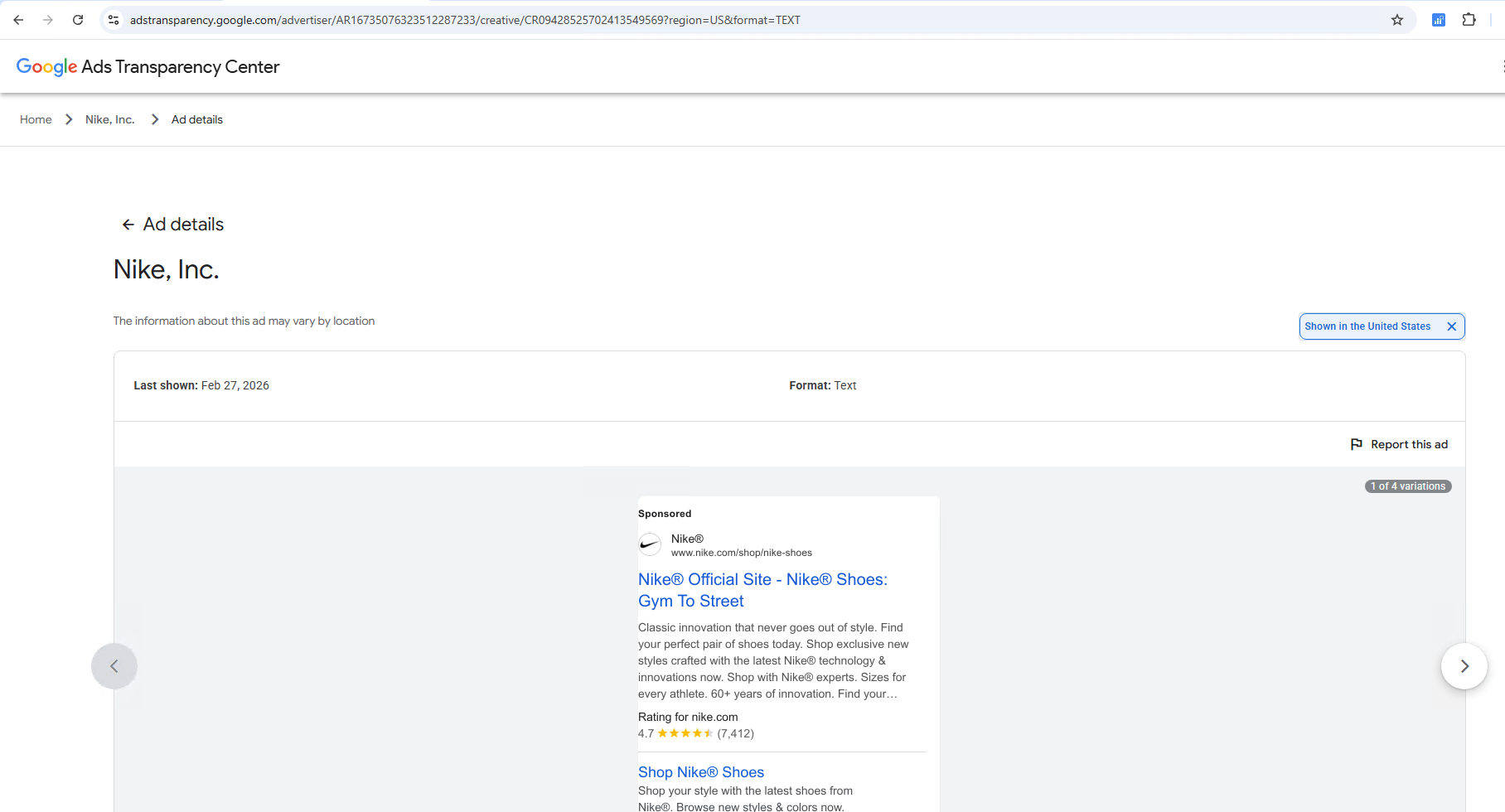Click the 1 of 4 variations badge
Viewport: 1505px width, 812px height.
[x=1407, y=486]
